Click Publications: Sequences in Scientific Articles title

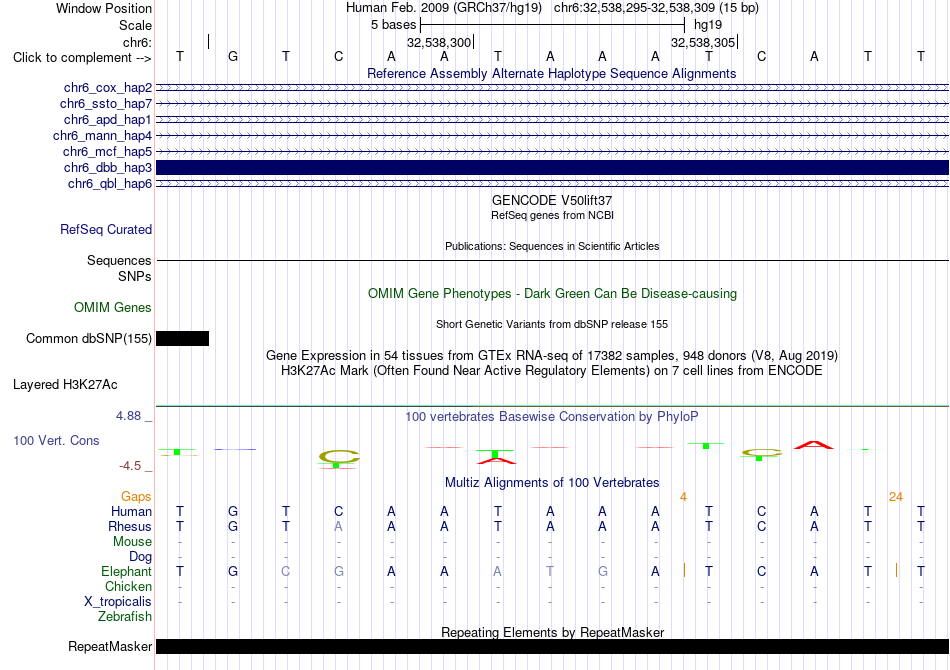click(552, 246)
